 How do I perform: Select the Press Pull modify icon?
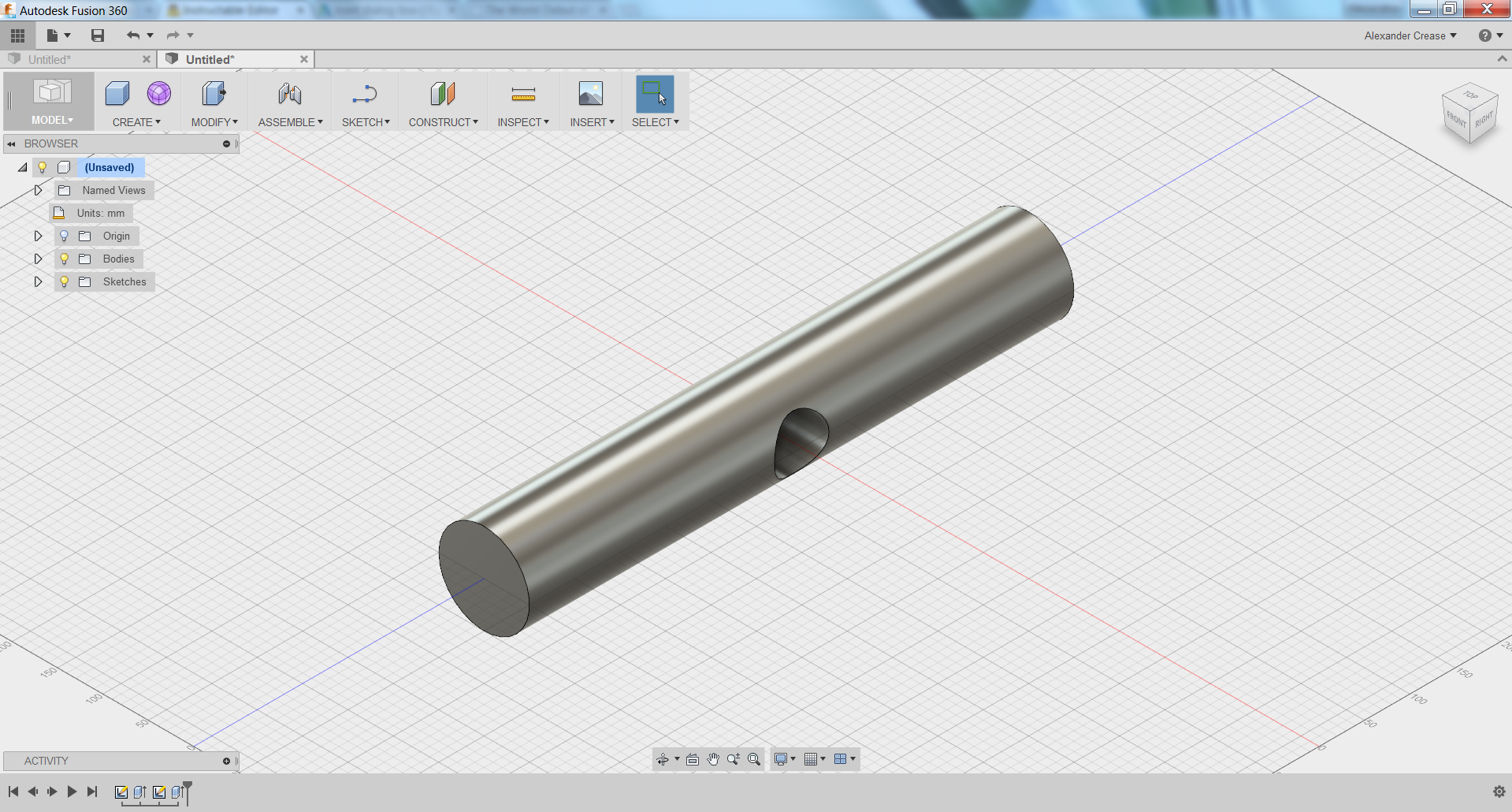pos(214,94)
